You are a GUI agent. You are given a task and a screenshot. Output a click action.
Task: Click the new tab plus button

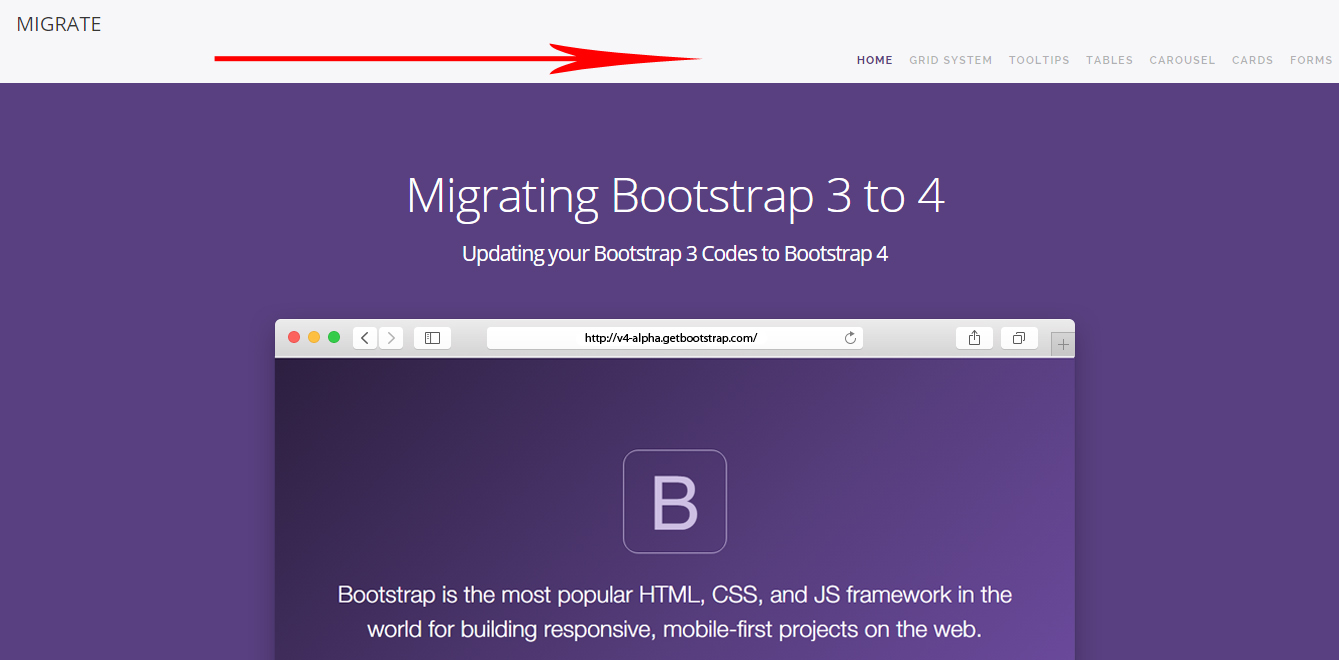[x=1063, y=344]
